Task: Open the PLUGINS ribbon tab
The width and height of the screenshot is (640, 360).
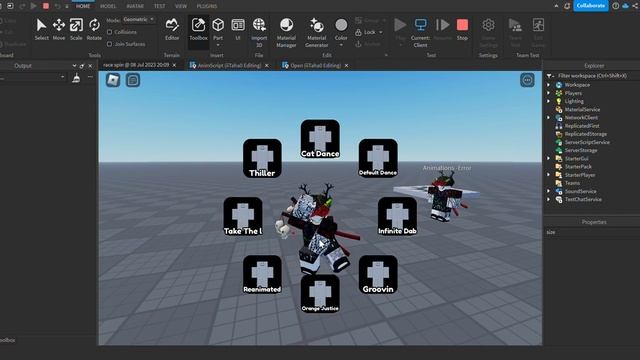Action: click(x=207, y=6)
